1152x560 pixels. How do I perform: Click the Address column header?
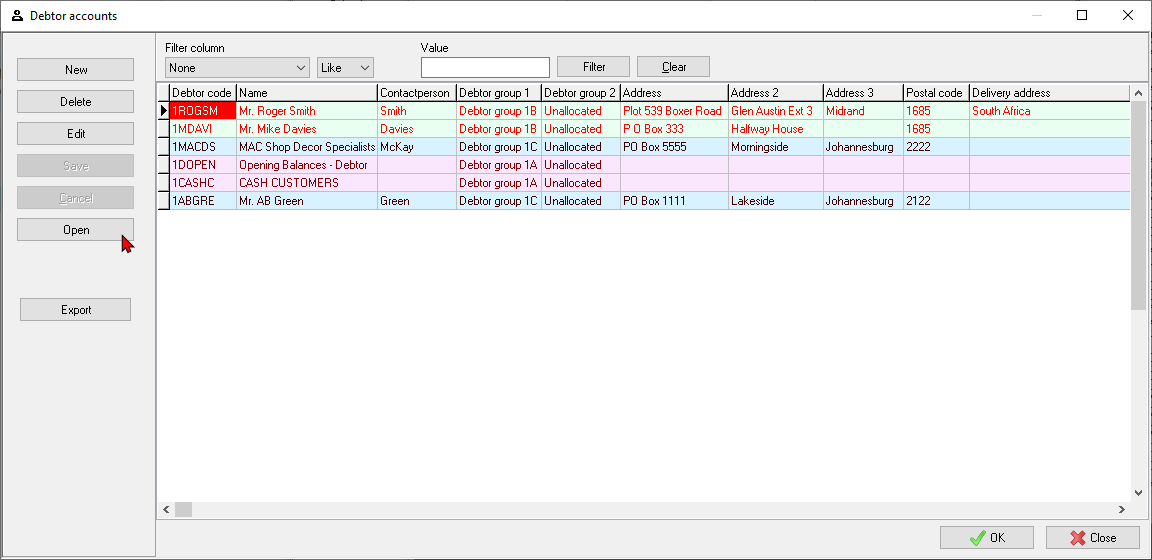(674, 93)
